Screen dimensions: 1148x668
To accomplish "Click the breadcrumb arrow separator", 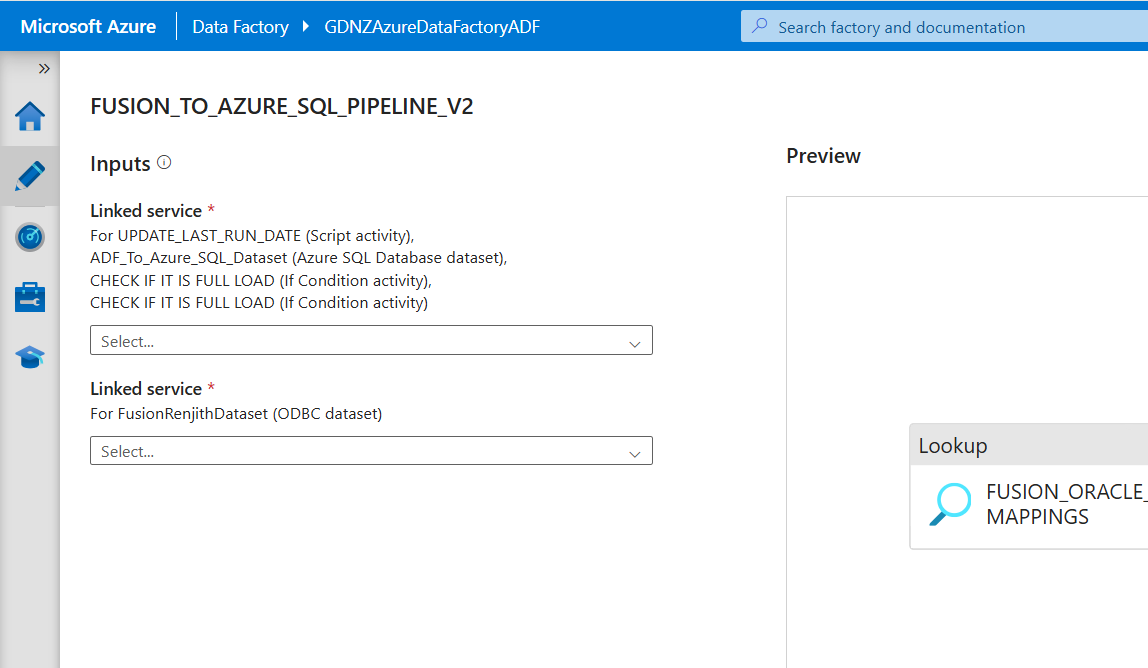I will tap(306, 26).
